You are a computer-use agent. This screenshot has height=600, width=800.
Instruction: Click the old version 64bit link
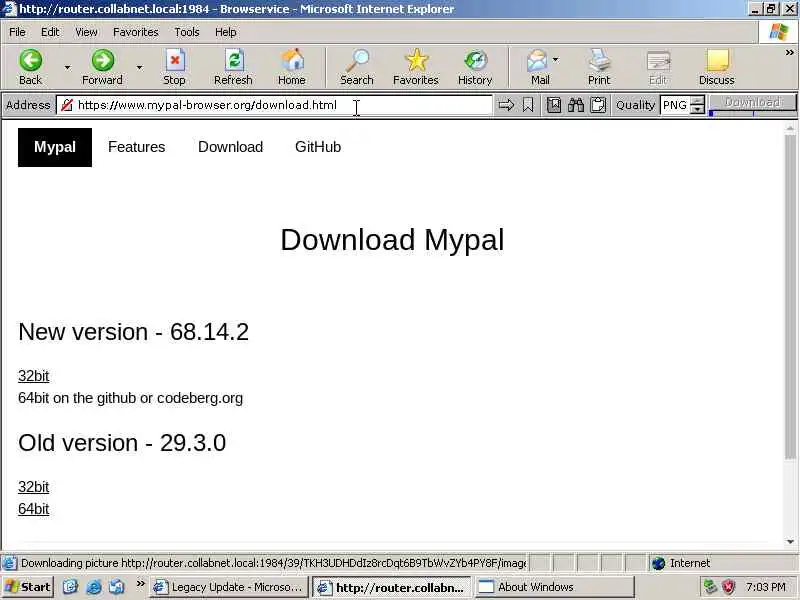[34, 509]
